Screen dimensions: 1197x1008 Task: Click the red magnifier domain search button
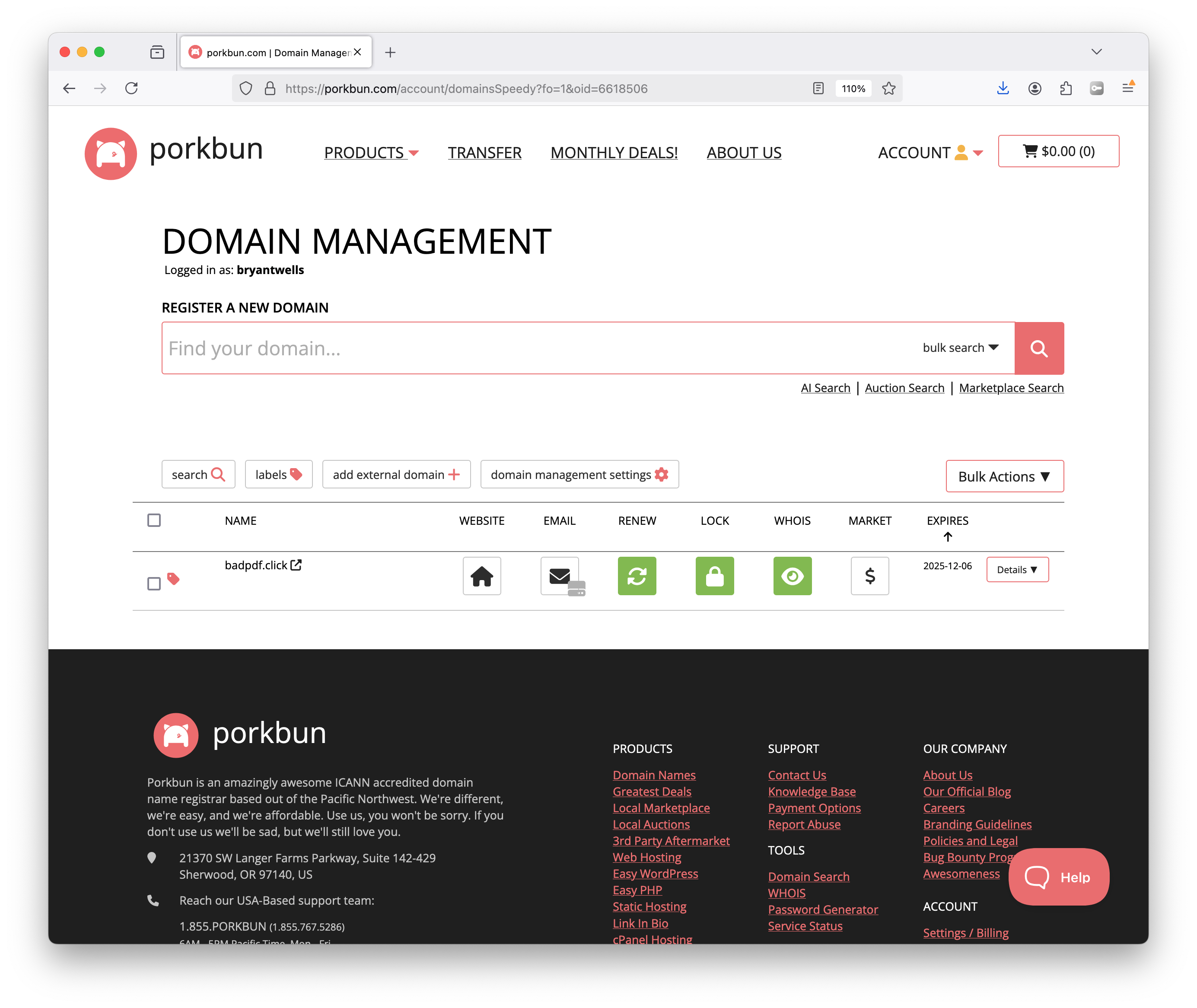pos(1039,348)
